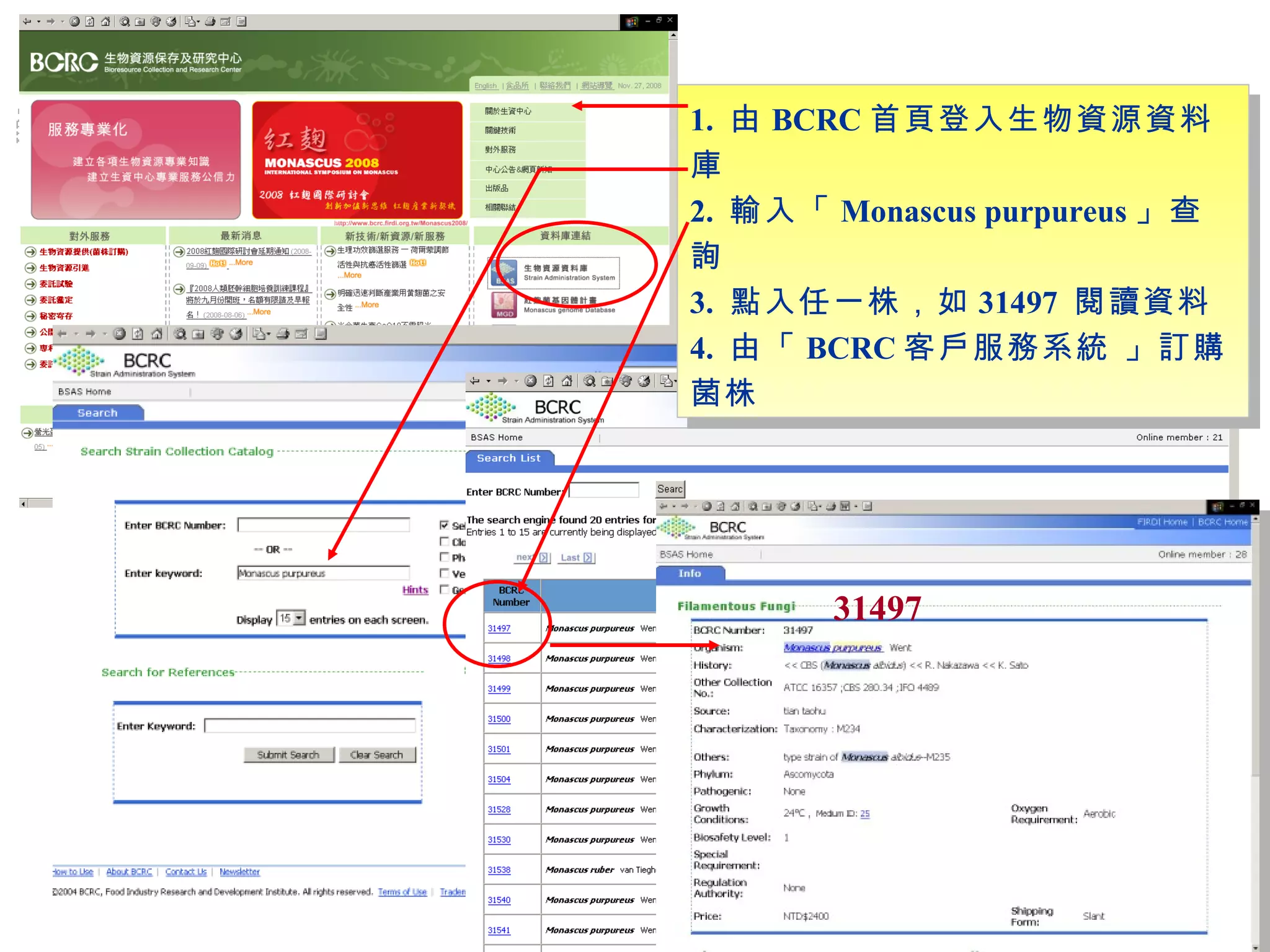Click the Clear Search button
This screenshot has width=1270, height=952.
coord(377,755)
